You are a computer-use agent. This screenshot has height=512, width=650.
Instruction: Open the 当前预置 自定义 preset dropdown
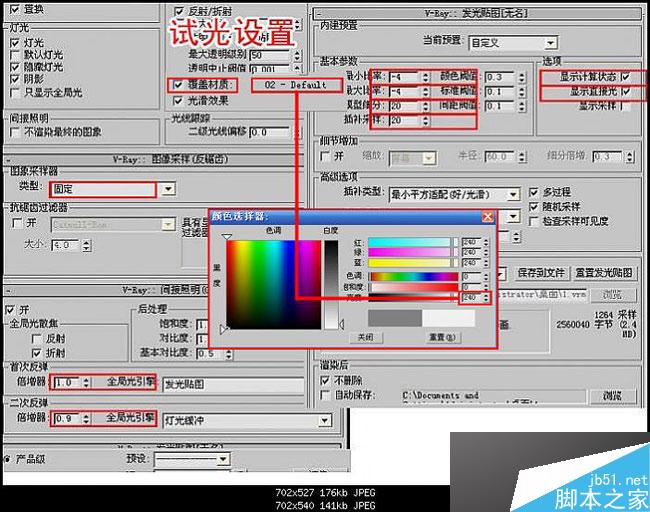[550, 43]
